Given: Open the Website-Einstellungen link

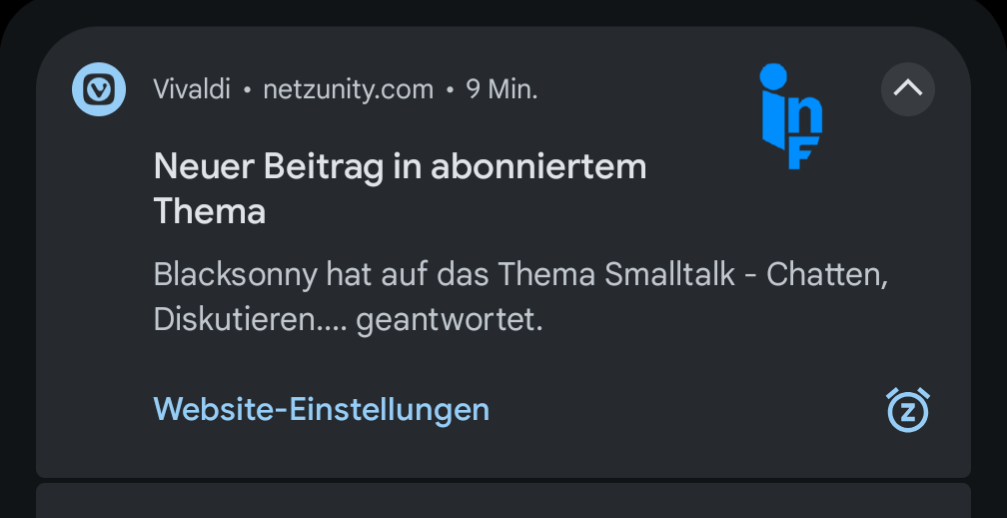Looking at the screenshot, I should tap(321, 409).
